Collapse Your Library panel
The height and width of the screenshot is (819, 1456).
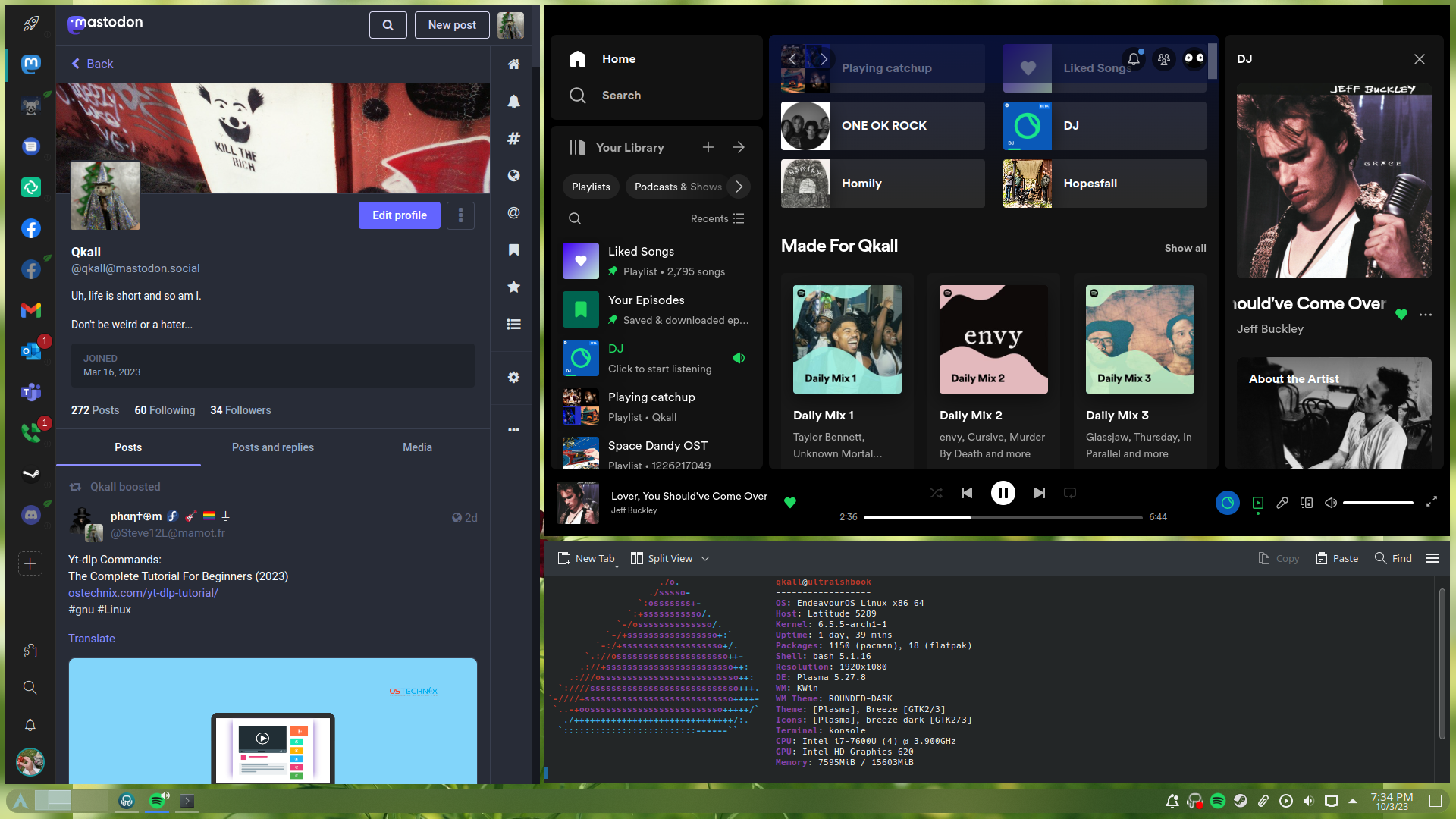point(578,147)
